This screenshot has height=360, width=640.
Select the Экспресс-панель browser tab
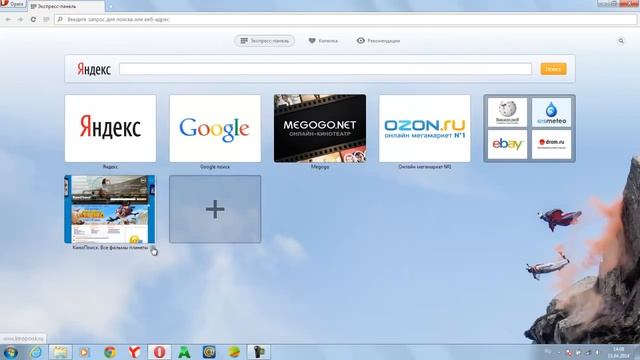pos(66,6)
